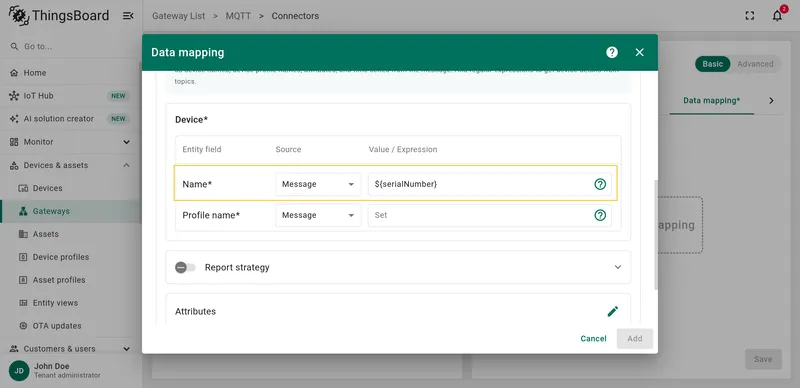Click the Attributes section label
The width and height of the screenshot is (800, 388).
[x=195, y=311]
